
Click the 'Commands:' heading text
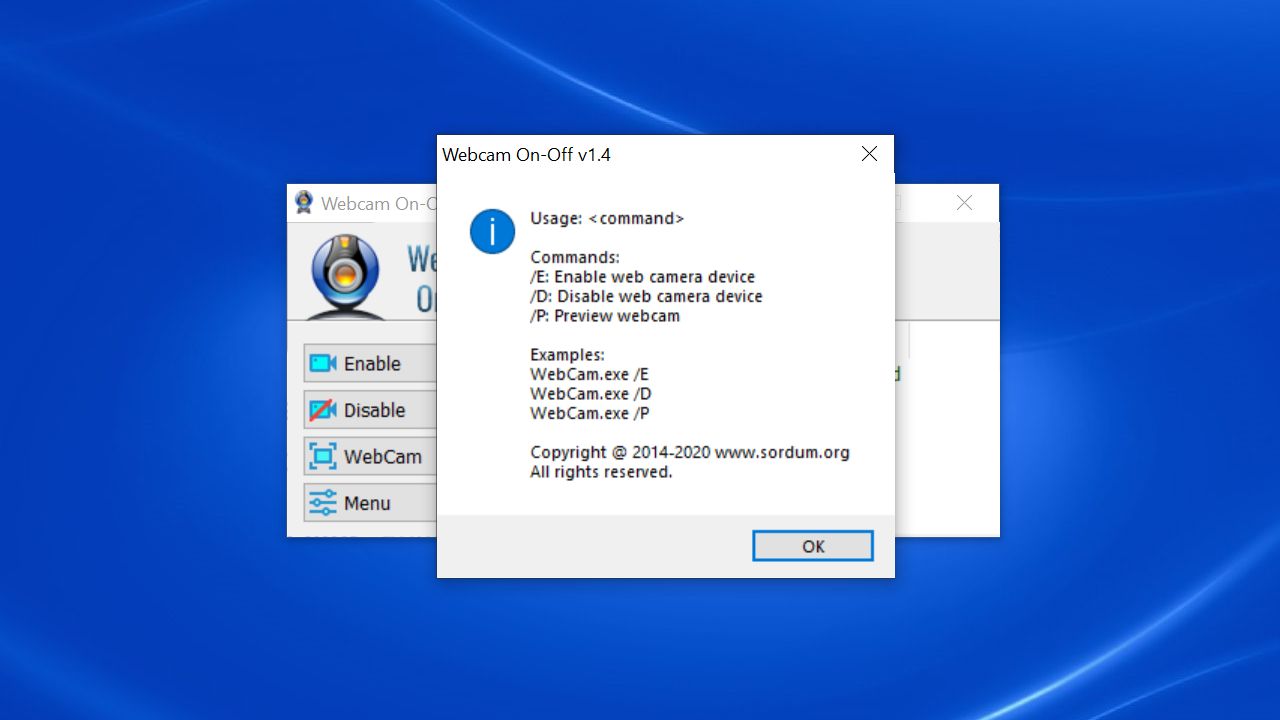[575, 258]
